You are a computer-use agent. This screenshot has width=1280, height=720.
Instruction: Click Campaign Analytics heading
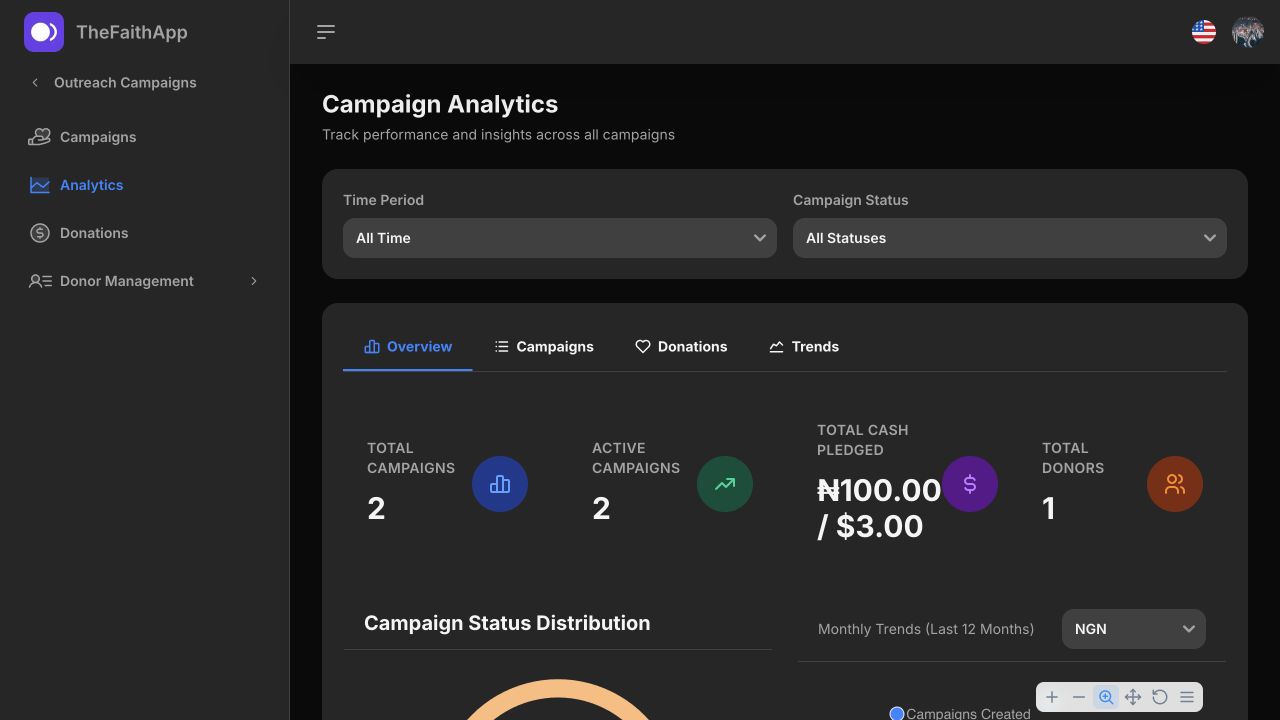[x=440, y=104]
